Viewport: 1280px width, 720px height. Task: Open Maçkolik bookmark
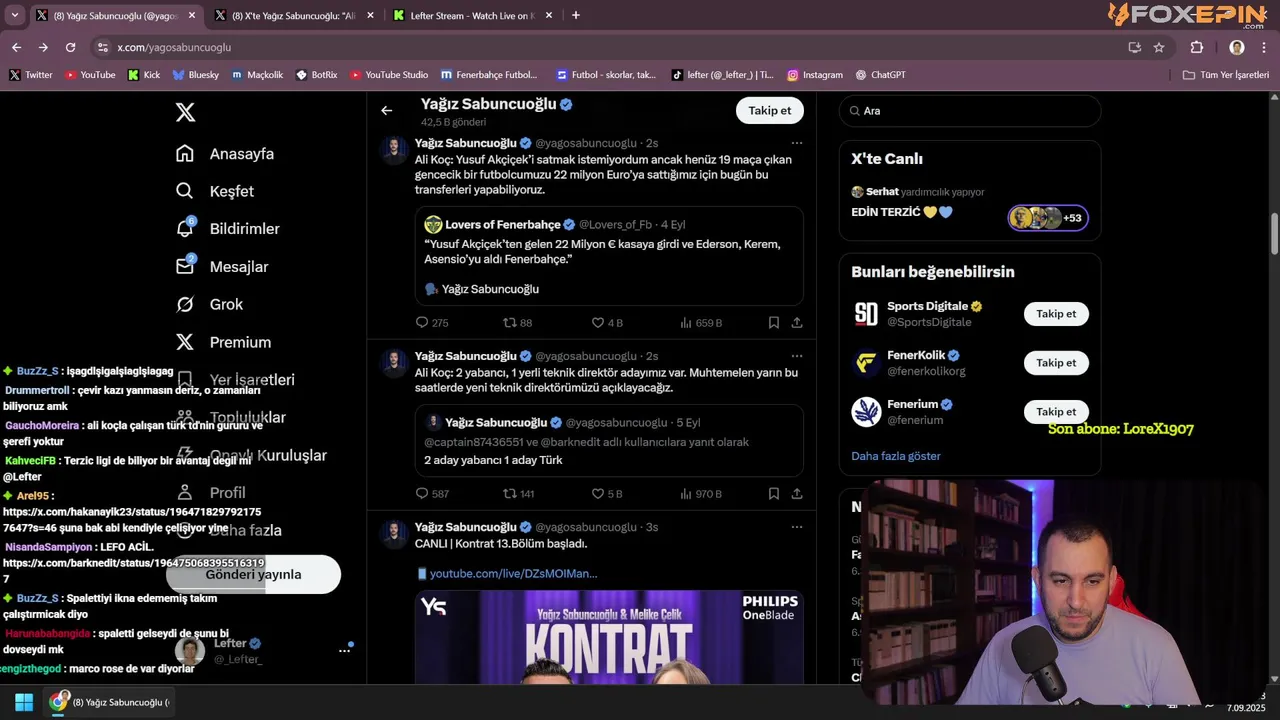[257, 75]
